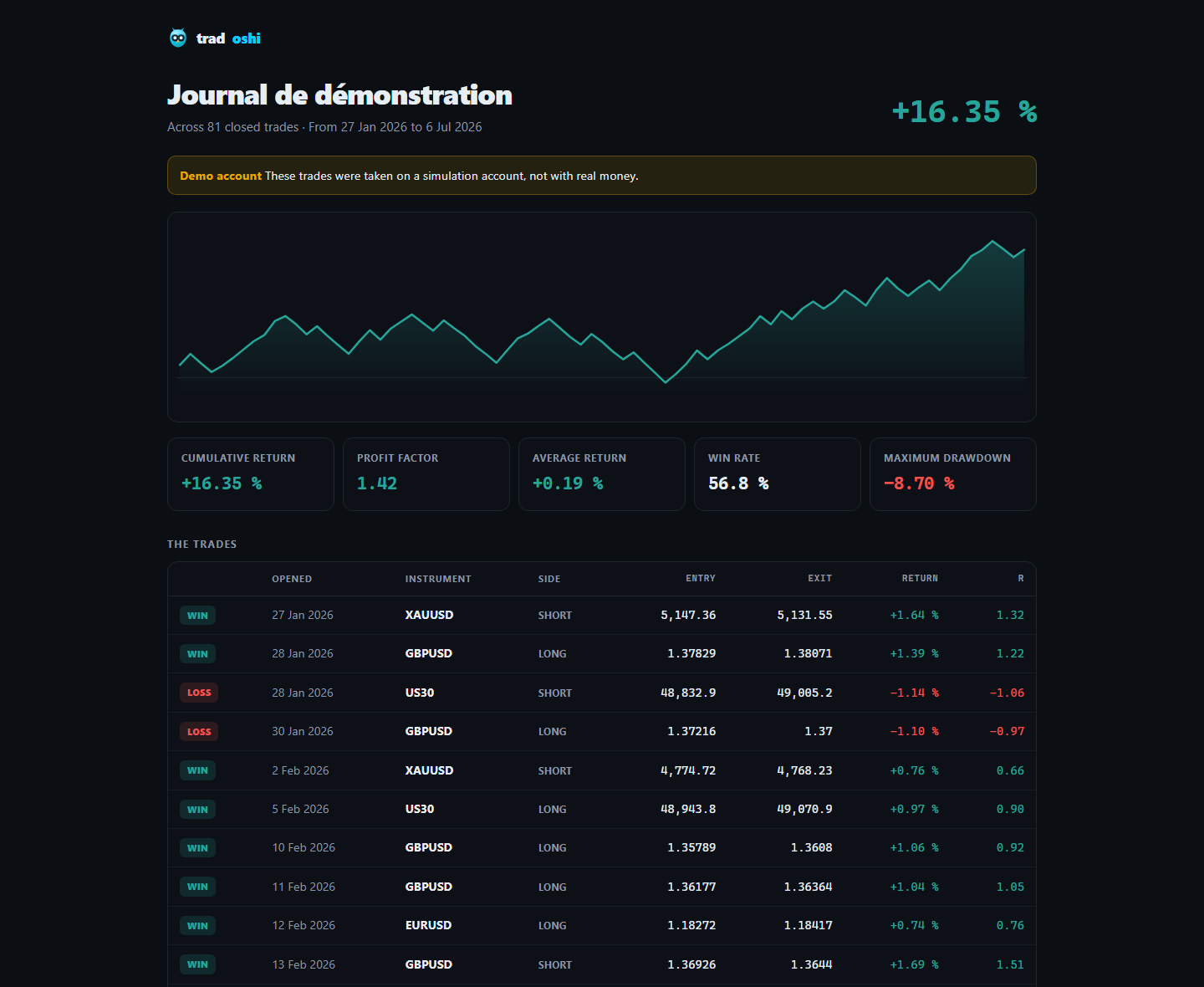This screenshot has height=987, width=1204.
Task: Click the exit price 1.18417
Action: point(809,925)
